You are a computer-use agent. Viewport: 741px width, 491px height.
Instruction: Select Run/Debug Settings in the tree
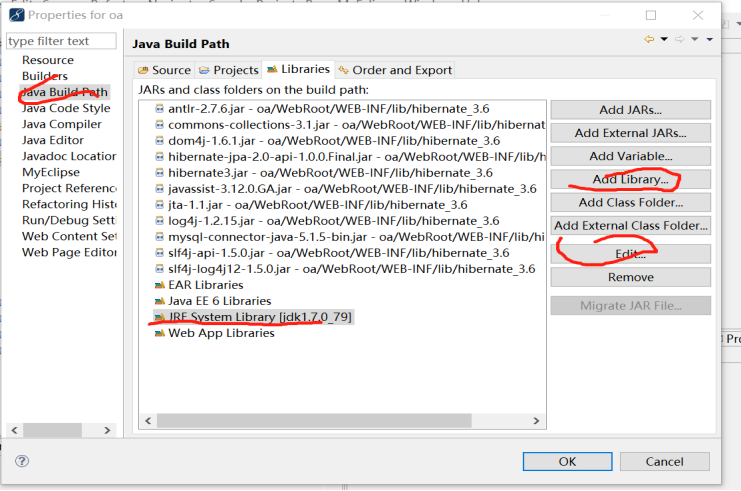(69, 221)
